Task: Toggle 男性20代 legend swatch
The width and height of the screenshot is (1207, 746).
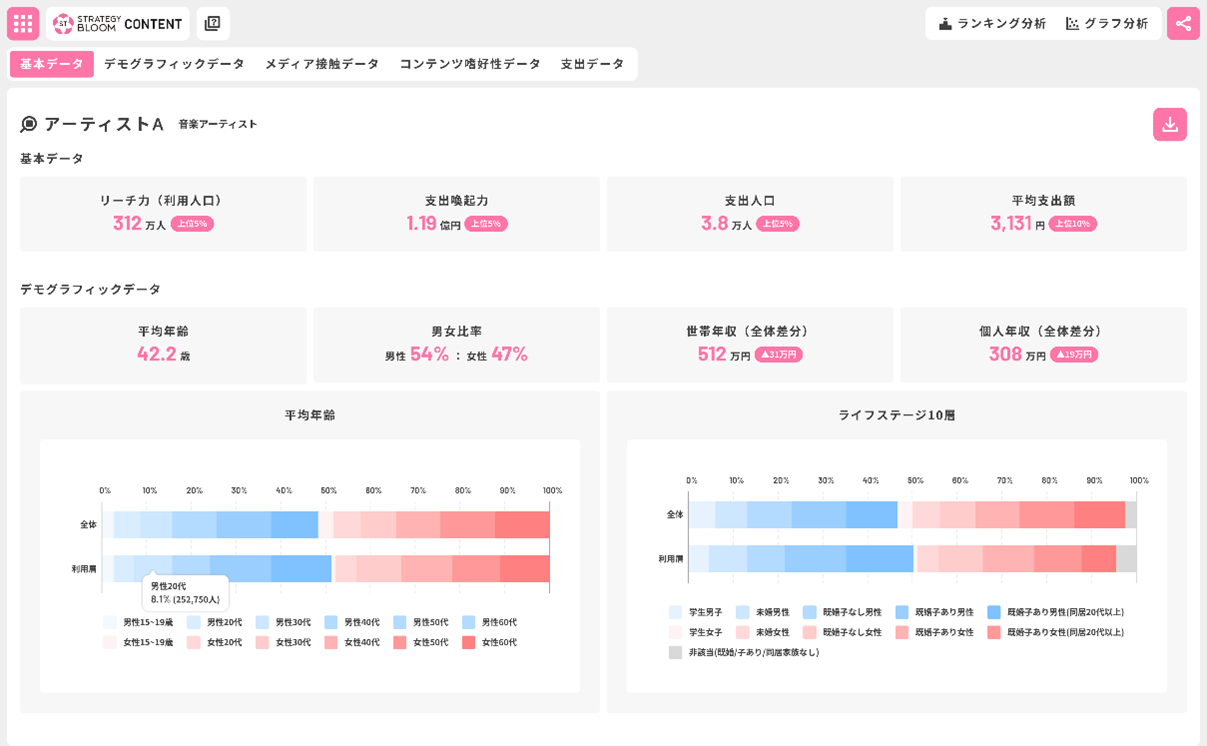Action: tap(194, 622)
